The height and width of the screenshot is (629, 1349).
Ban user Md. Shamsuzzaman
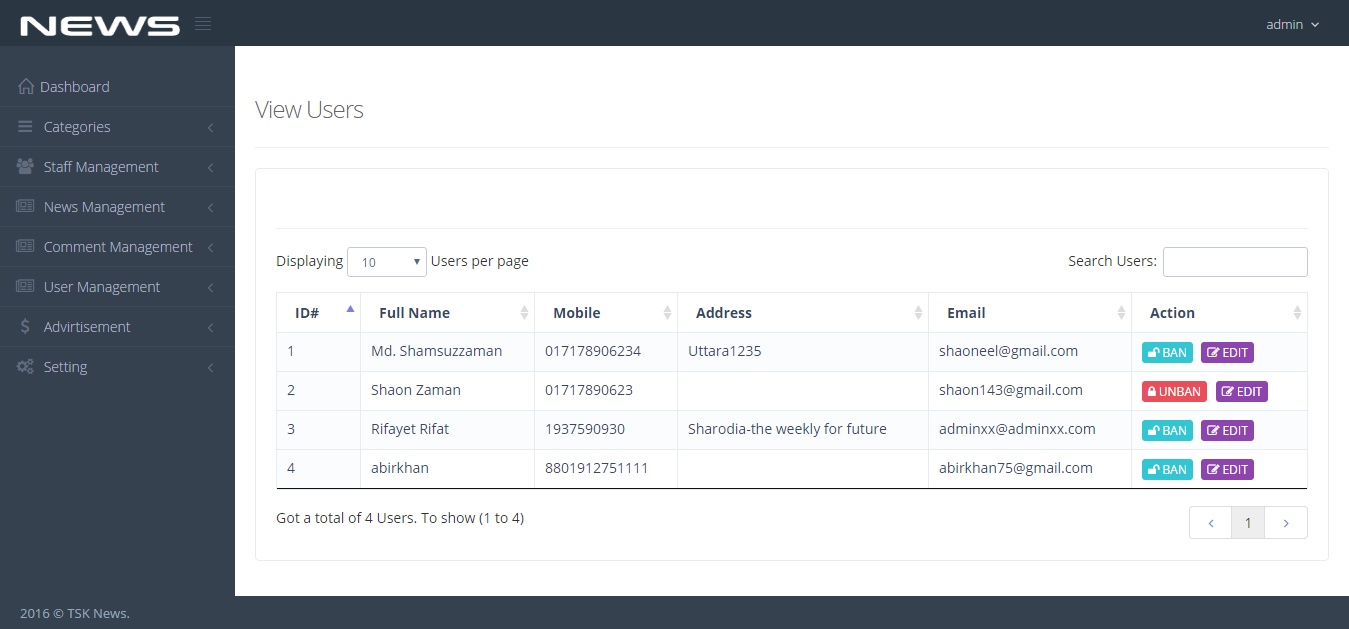[1167, 352]
